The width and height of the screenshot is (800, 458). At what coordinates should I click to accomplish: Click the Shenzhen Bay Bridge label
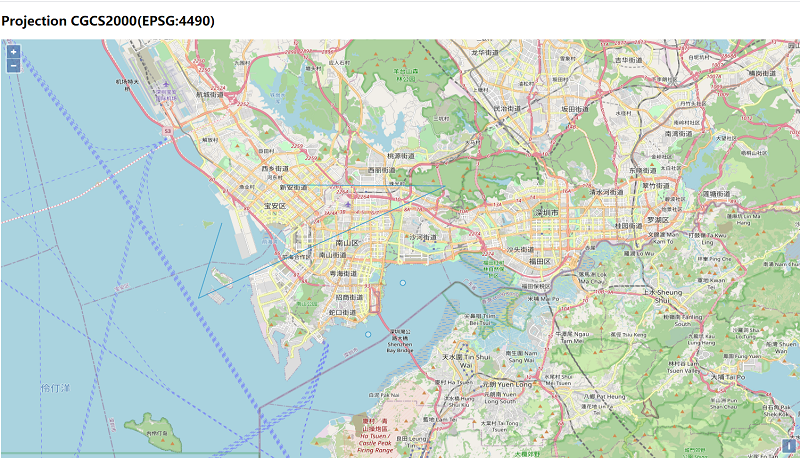pos(399,346)
